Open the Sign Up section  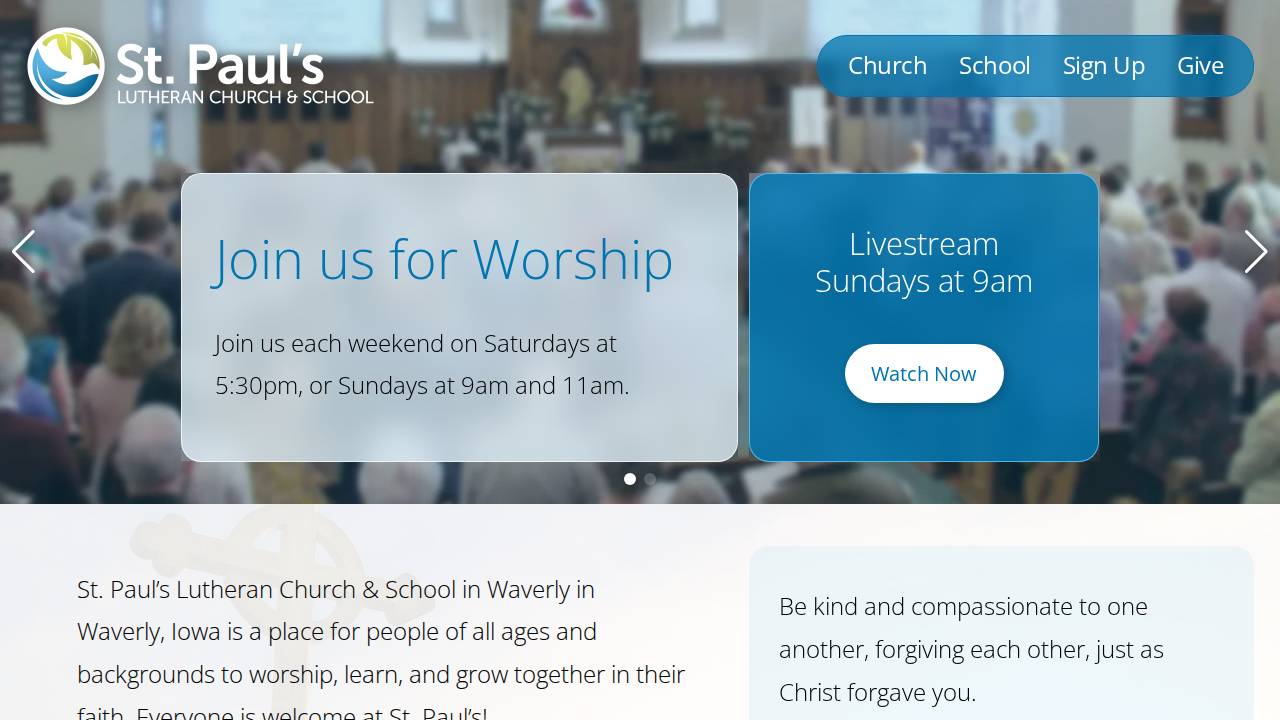(x=1103, y=65)
